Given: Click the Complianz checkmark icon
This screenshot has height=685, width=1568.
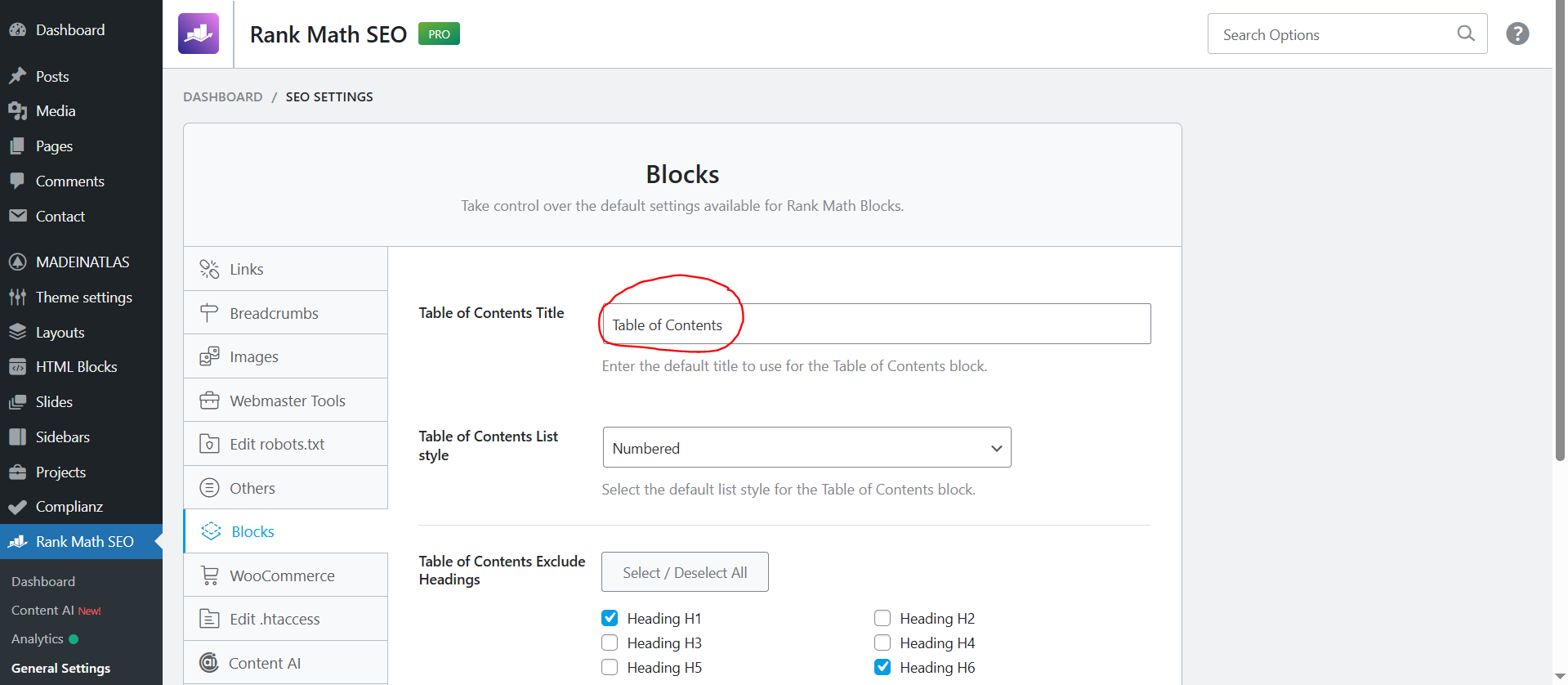Looking at the screenshot, I should click(17, 507).
